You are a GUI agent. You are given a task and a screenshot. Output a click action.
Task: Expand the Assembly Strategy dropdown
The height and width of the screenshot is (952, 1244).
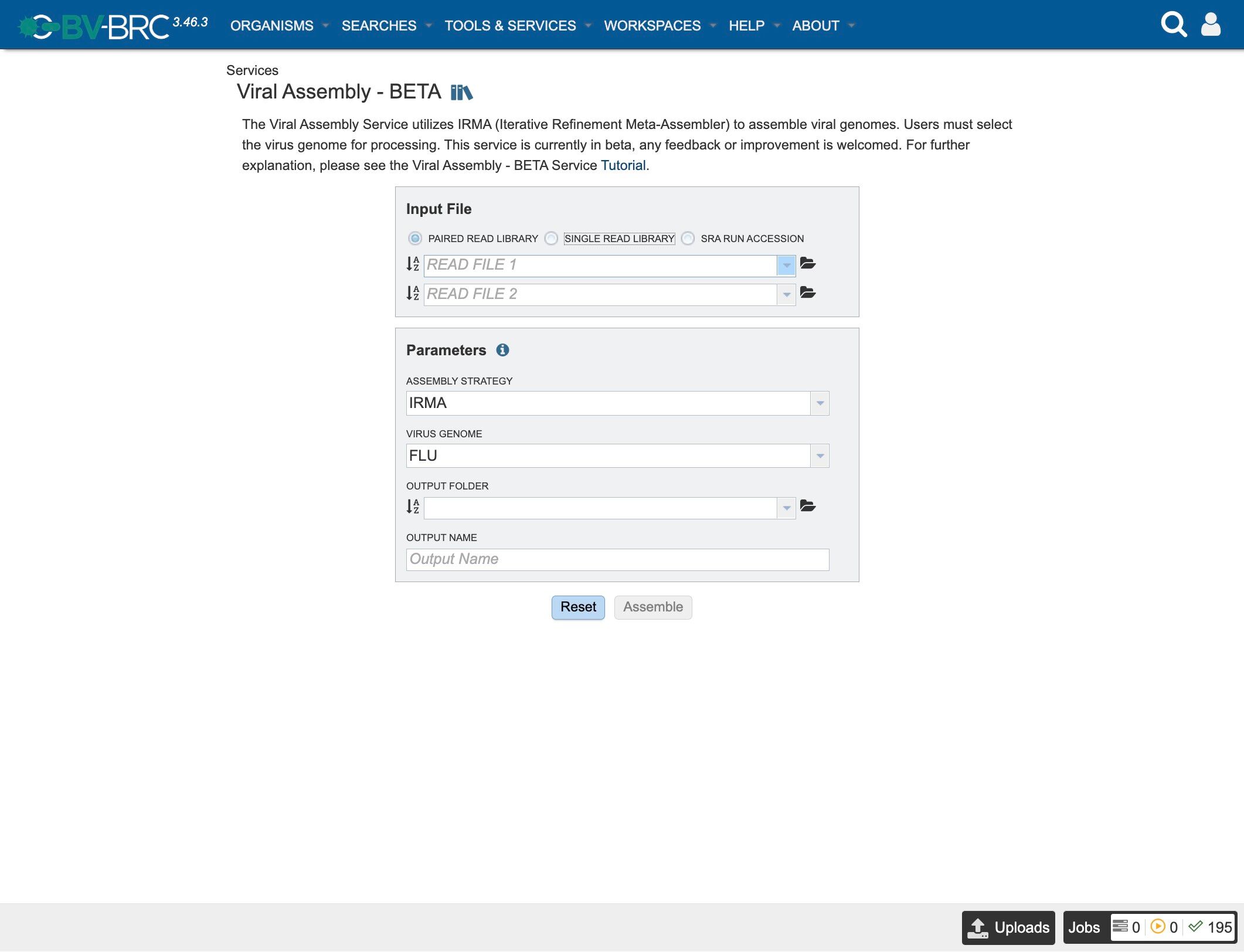pyautogui.click(x=820, y=403)
